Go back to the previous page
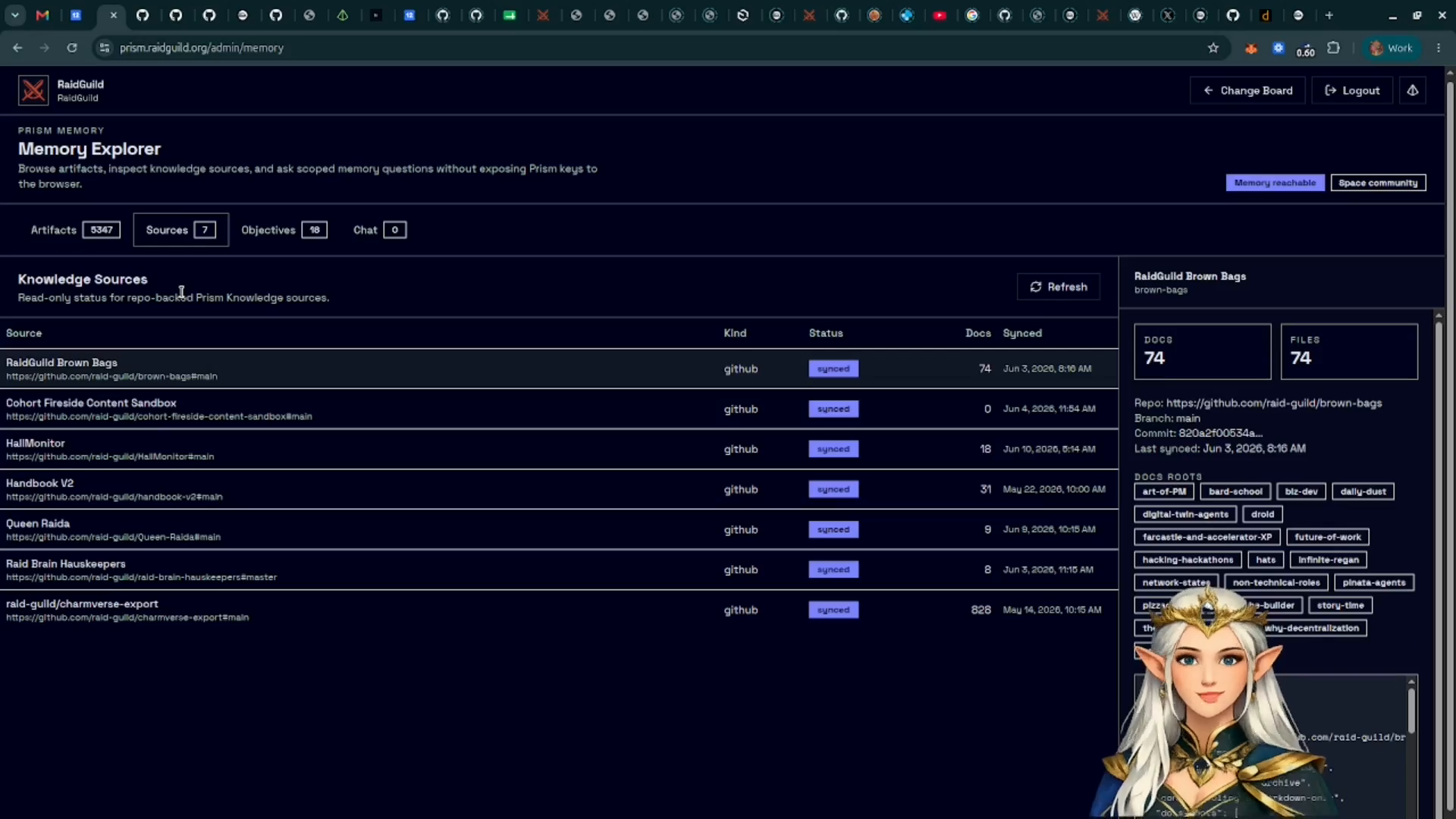Image resolution: width=1456 pixels, height=819 pixels. pyautogui.click(x=17, y=48)
